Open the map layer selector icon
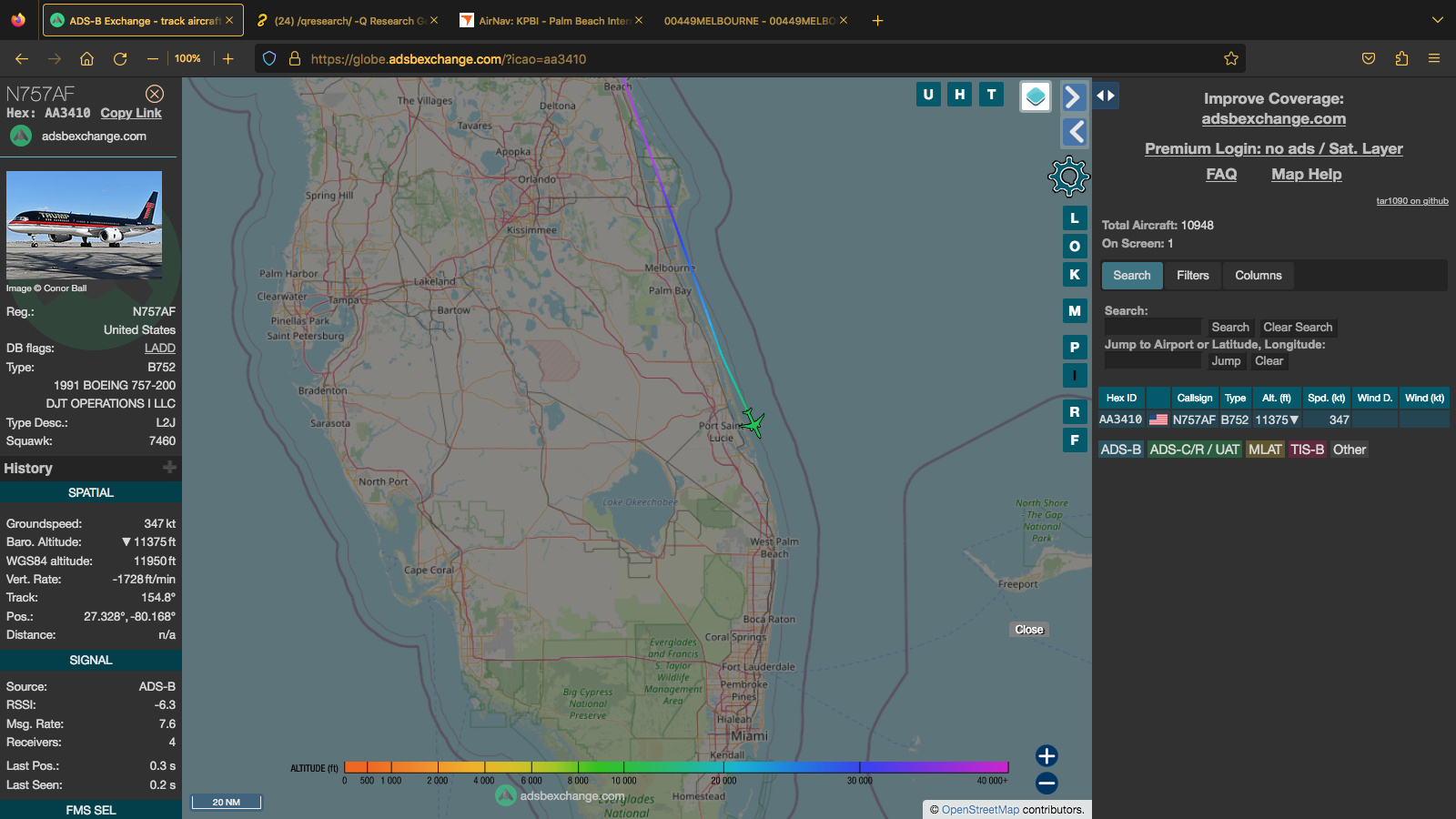 [1036, 96]
